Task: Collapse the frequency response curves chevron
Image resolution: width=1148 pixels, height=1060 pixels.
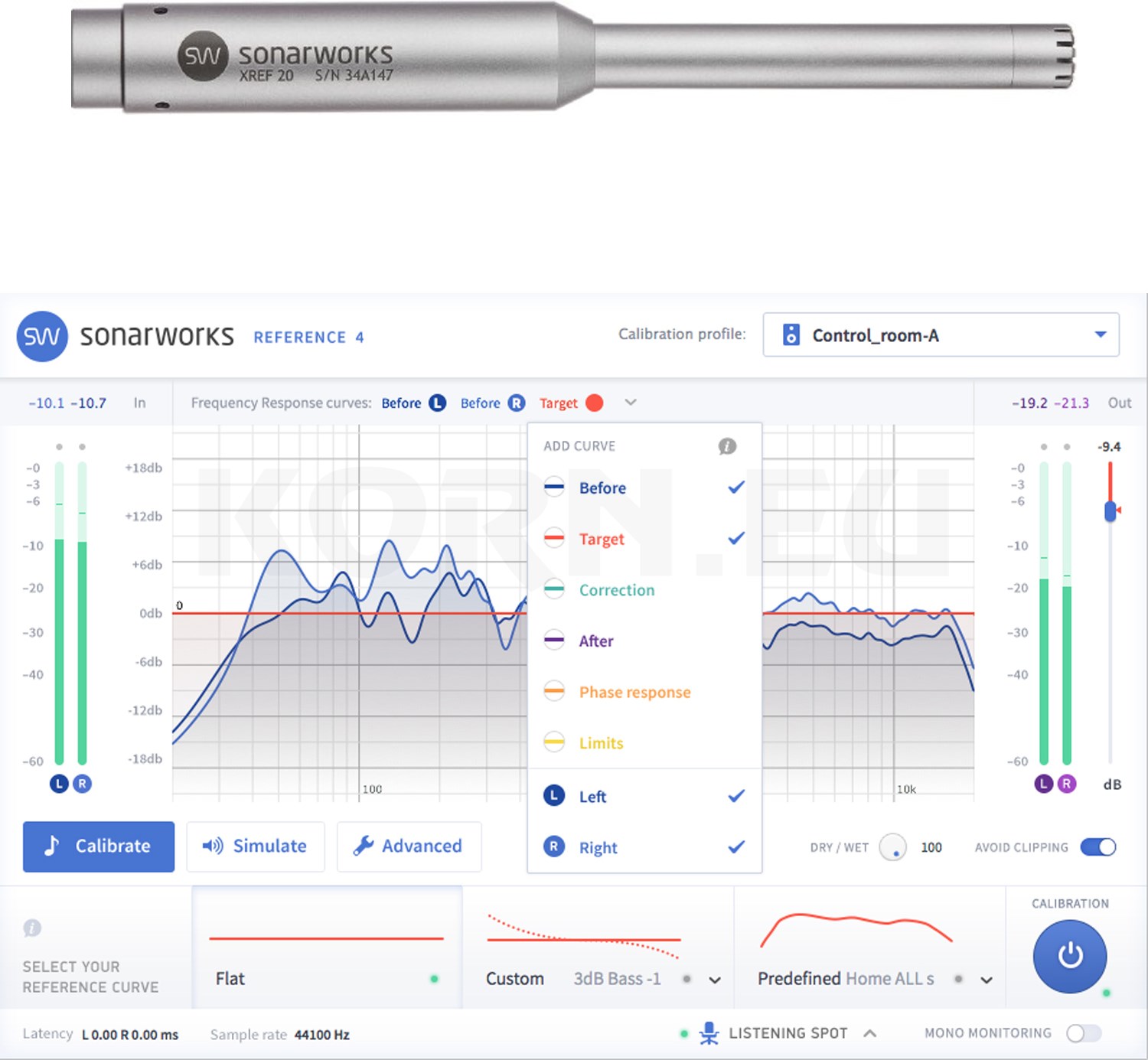Action: tap(631, 403)
